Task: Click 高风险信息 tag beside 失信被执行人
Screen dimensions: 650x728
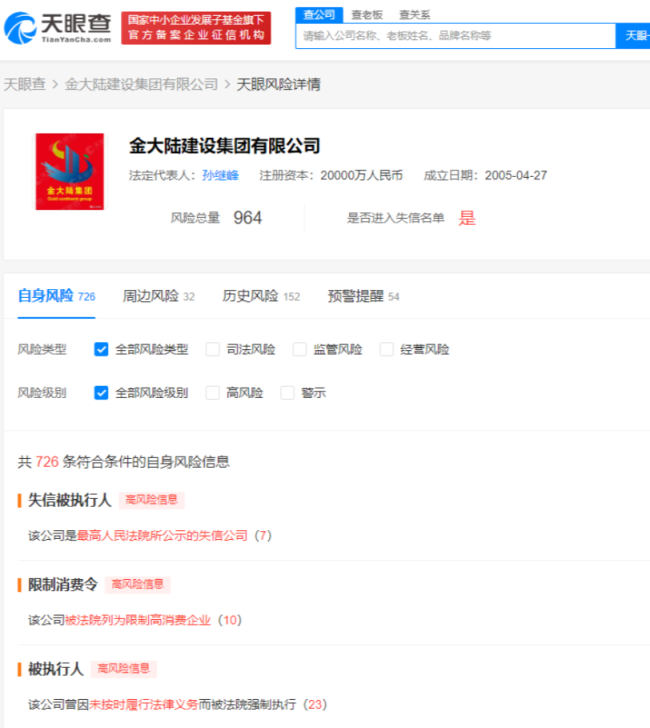Action: pos(151,500)
